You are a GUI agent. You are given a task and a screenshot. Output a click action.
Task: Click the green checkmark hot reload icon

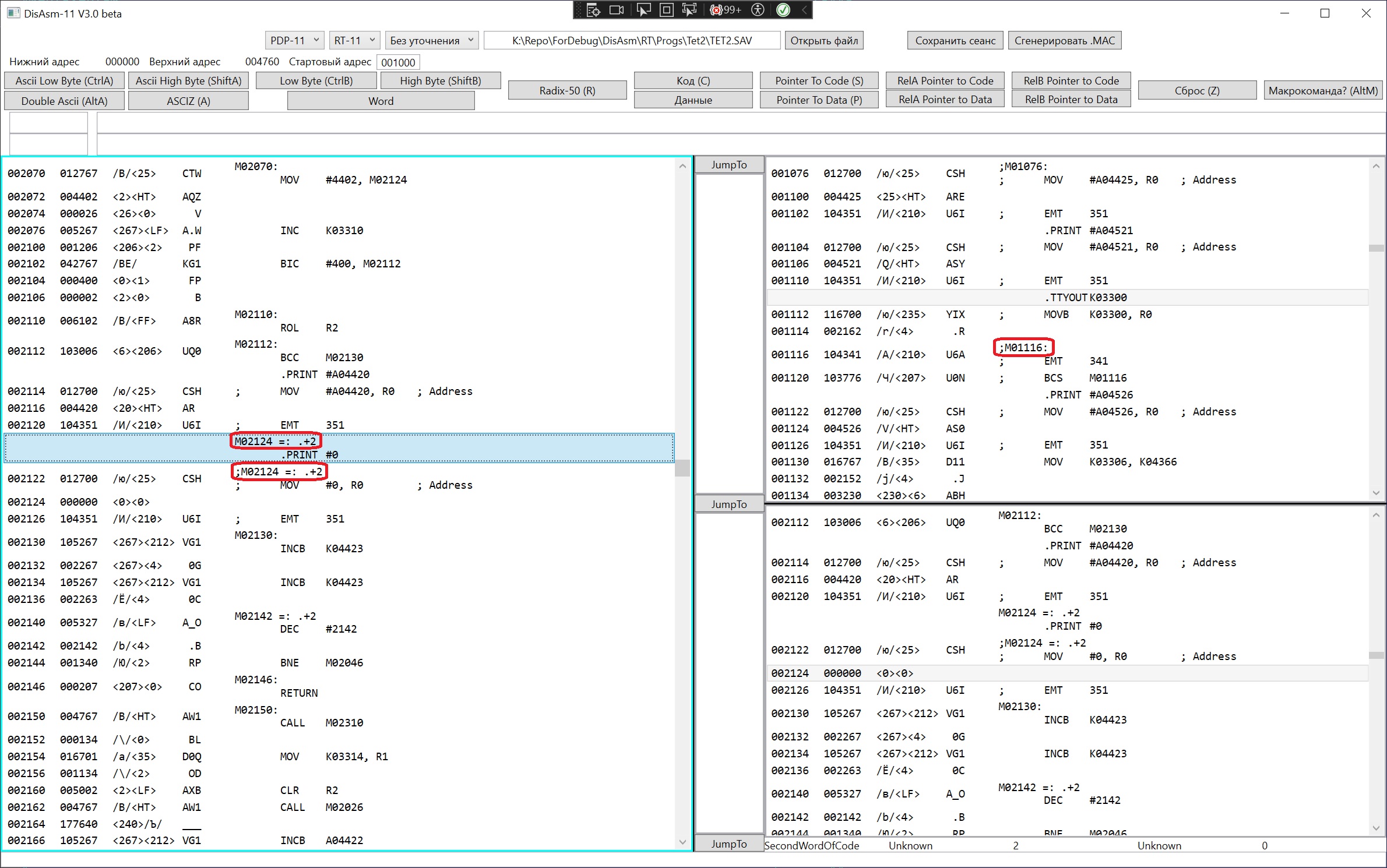pyautogui.click(x=783, y=10)
